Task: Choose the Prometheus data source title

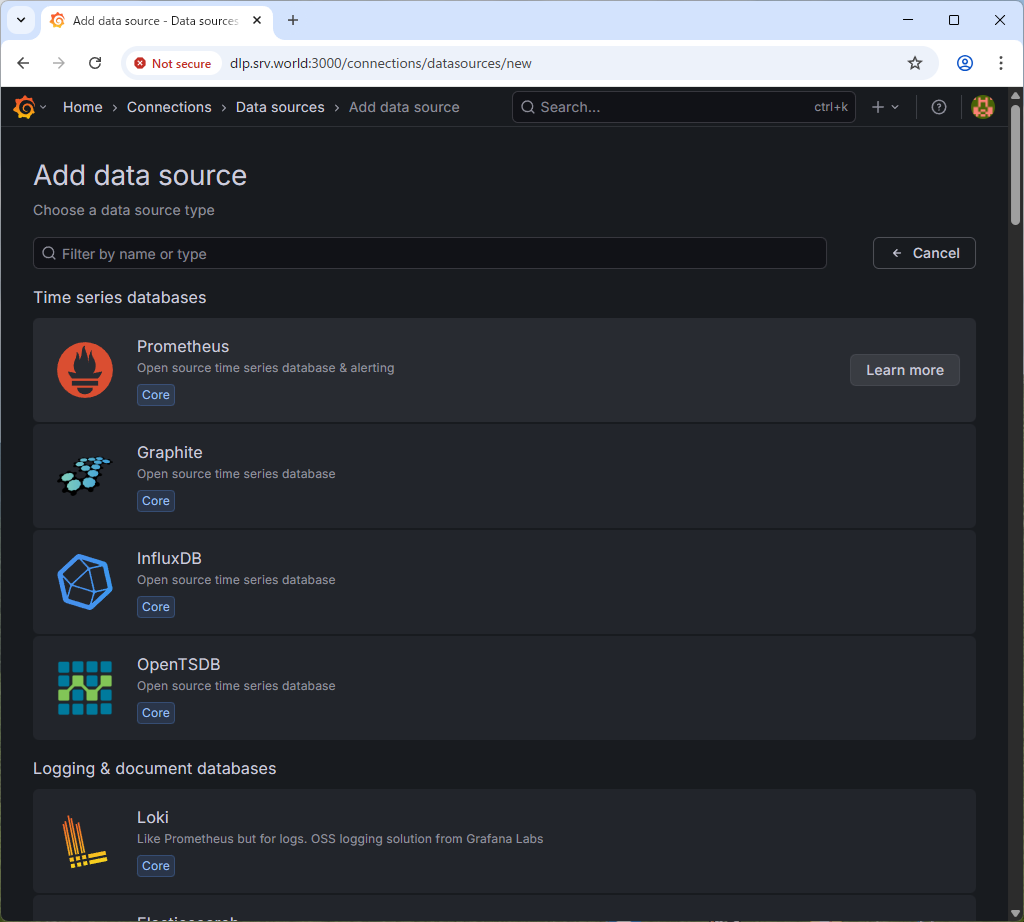Action: tap(183, 346)
